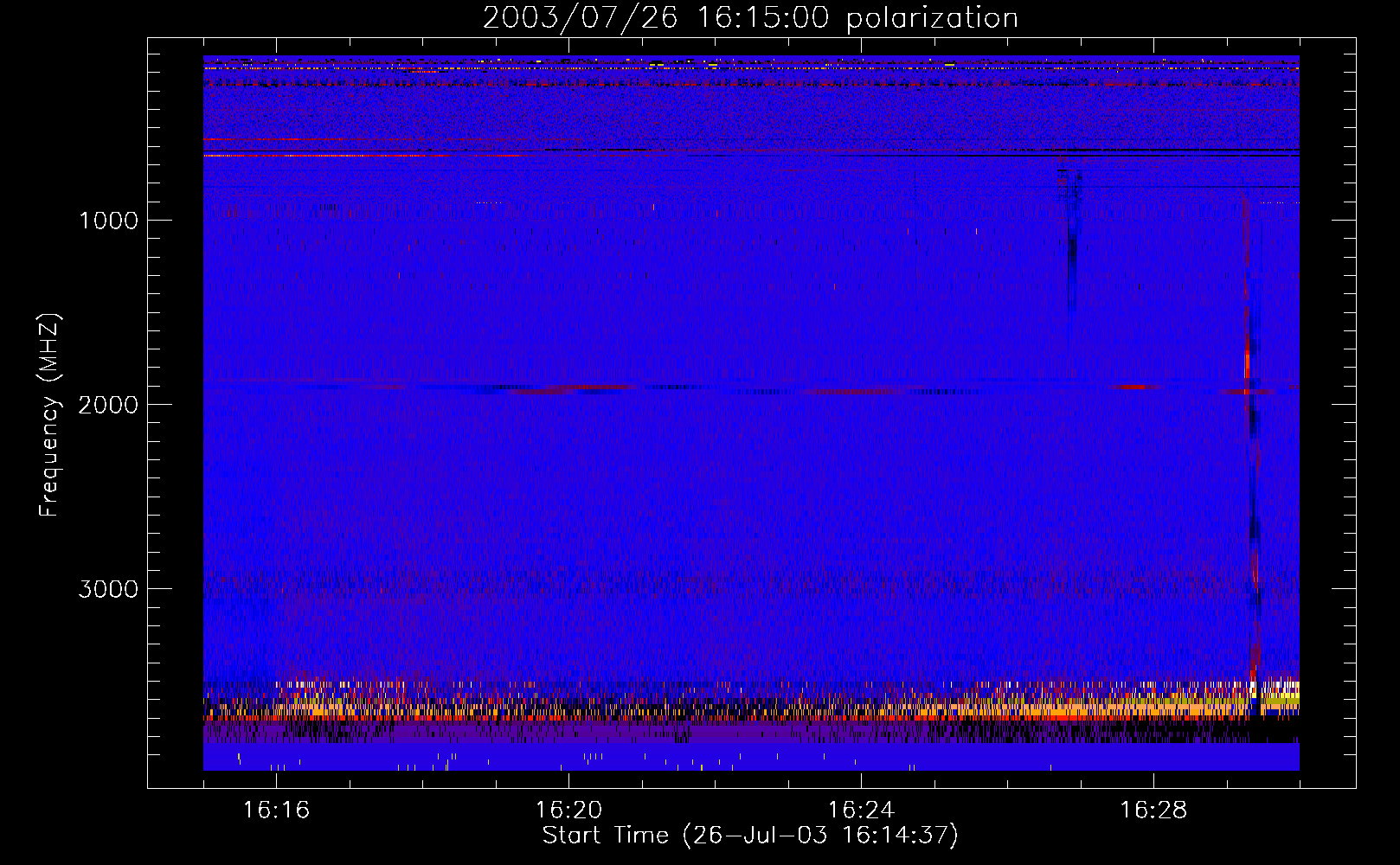The width and height of the screenshot is (1400, 865).
Task: Click the 'Start Time (26-Jul-03 16:14:37)' axis label
Action: click(750, 836)
